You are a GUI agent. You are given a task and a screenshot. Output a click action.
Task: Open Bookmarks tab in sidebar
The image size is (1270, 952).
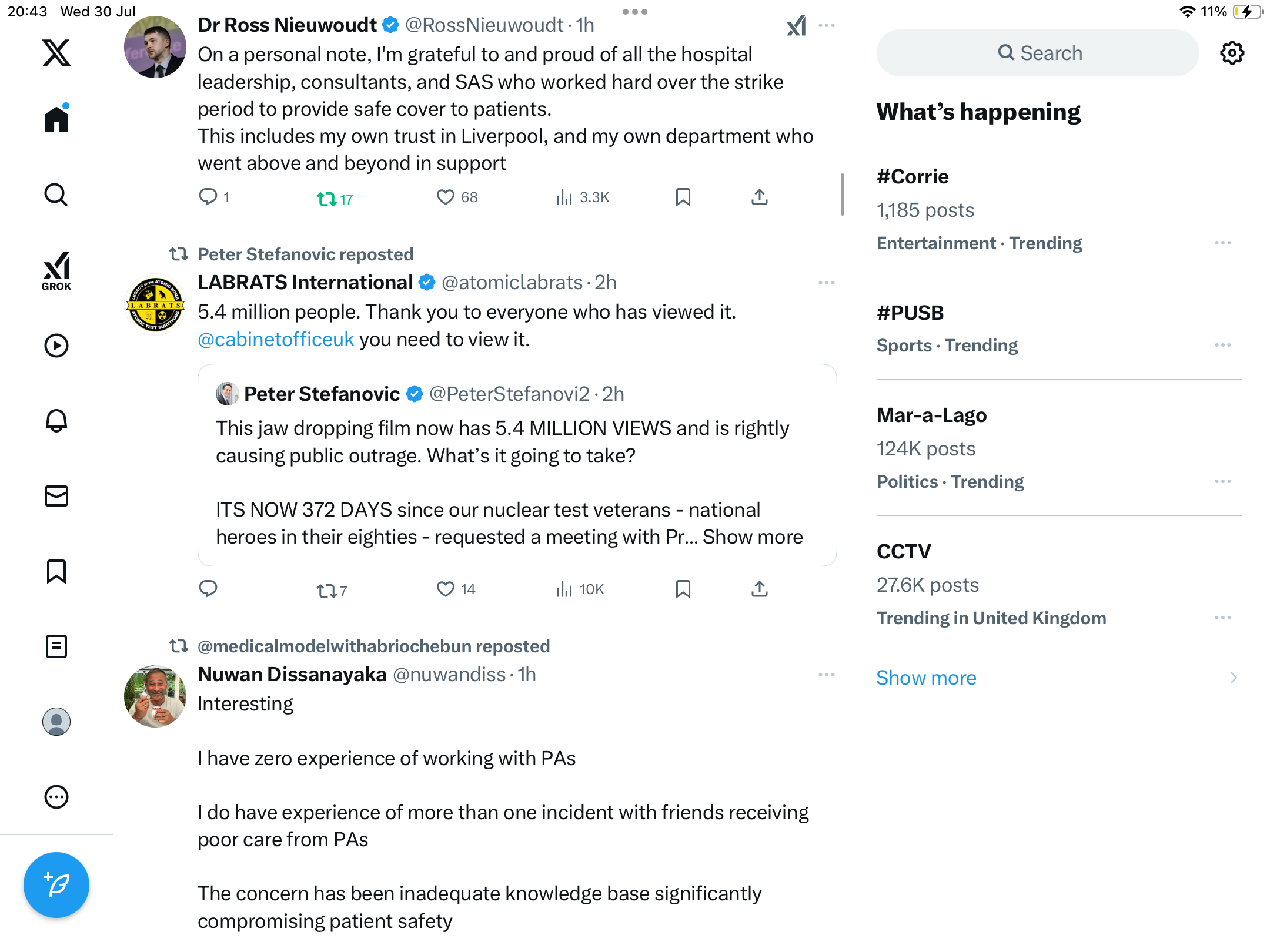click(x=56, y=571)
